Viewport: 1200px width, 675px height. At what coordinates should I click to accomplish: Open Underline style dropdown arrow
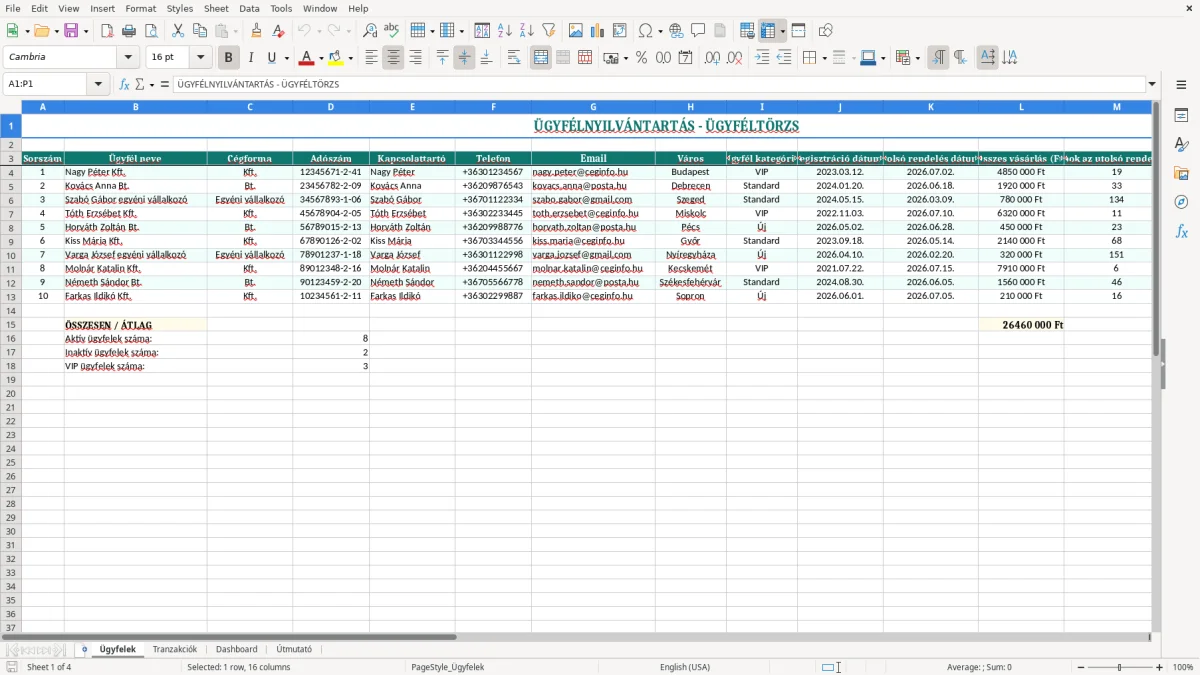[x=286, y=58]
